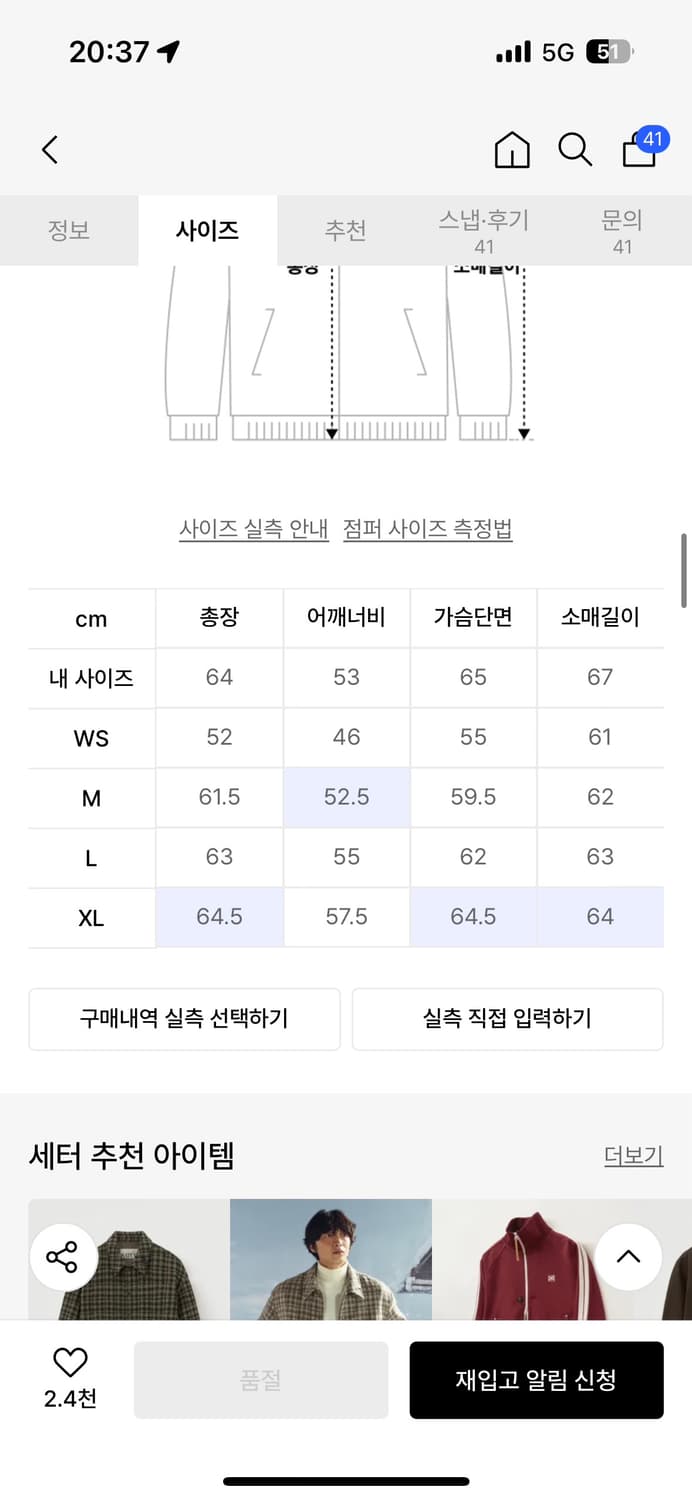The height and width of the screenshot is (1500, 692).
Task: Go to home via house icon
Action: 512,150
